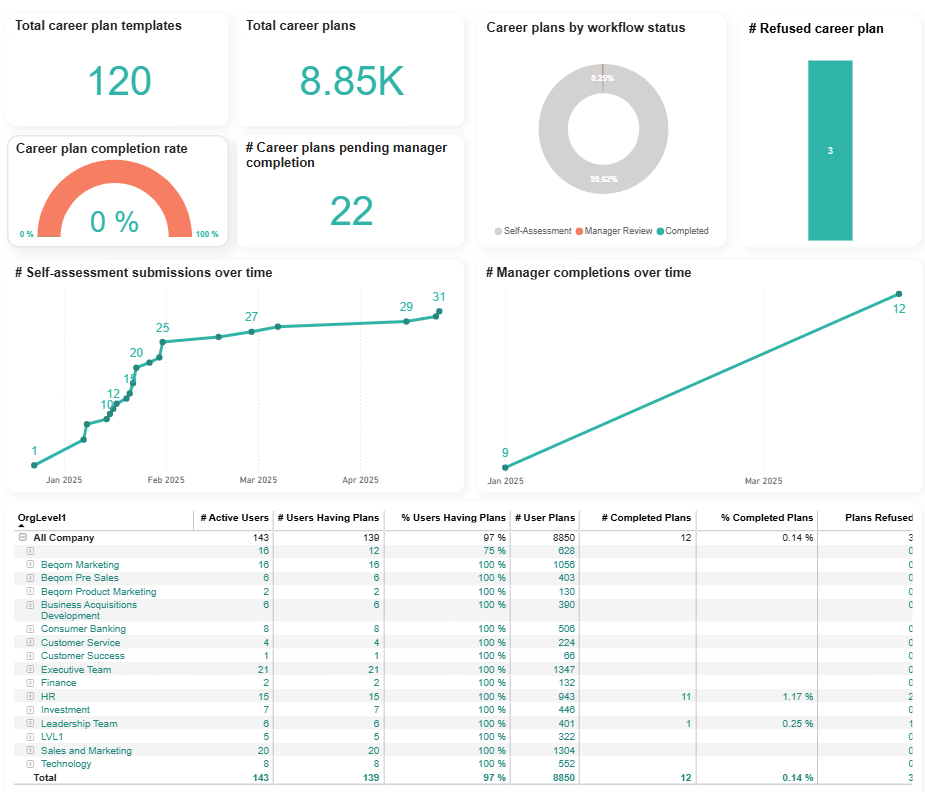Click the # Active Users column header
Viewport: 925px width, 792px height.
coord(234,518)
